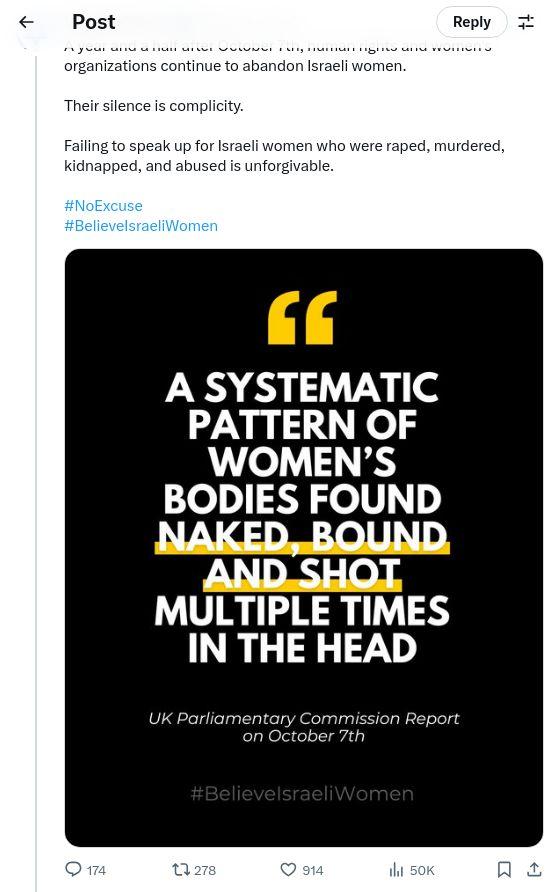Click the 278 reposts count
Viewport: 560px width, 892px height.
click(x=205, y=870)
